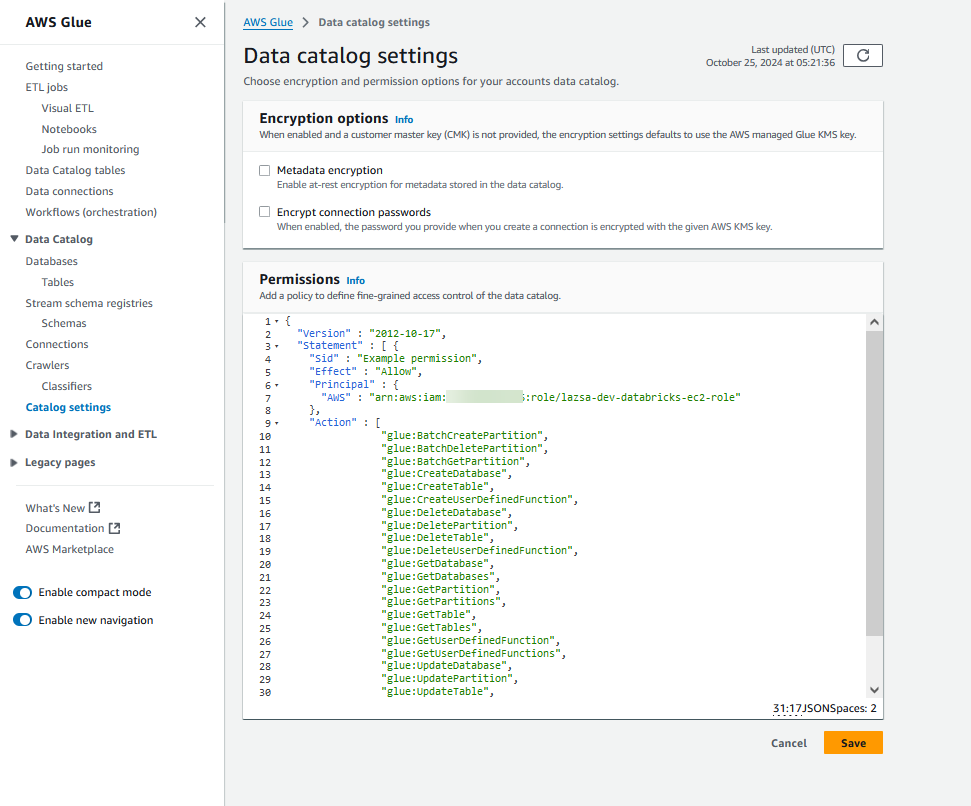
Task: Open Documentation link
Action: click(x=65, y=528)
